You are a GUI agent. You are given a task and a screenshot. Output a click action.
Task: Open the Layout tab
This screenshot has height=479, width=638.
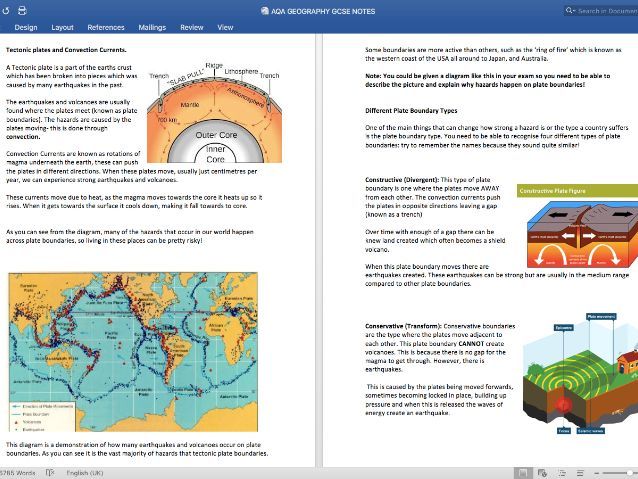62,27
